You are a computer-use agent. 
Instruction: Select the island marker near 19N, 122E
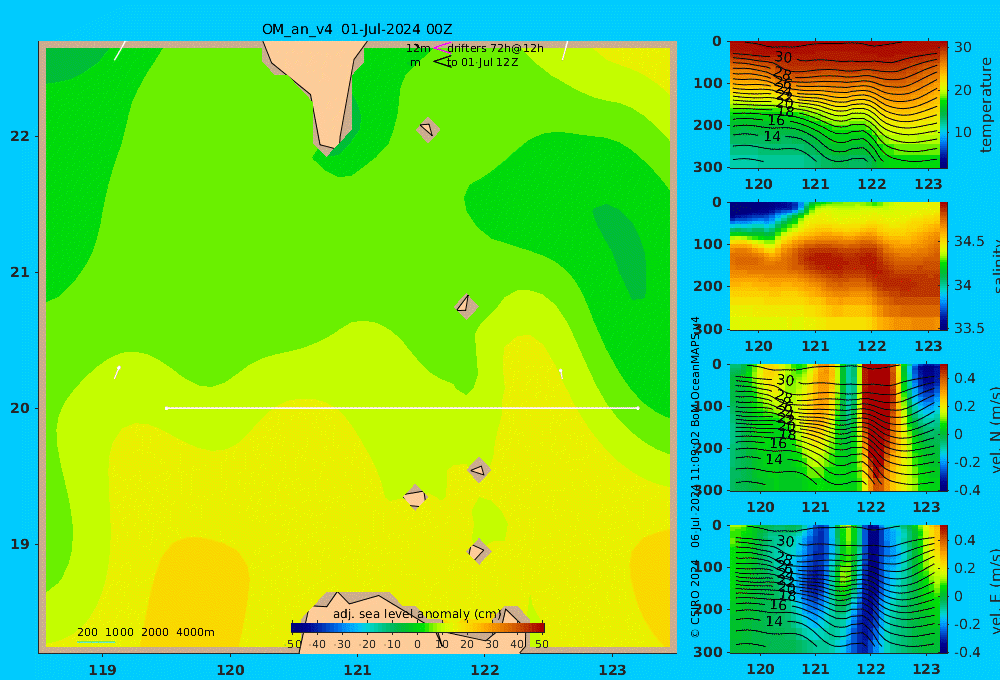pyautogui.click(x=479, y=551)
